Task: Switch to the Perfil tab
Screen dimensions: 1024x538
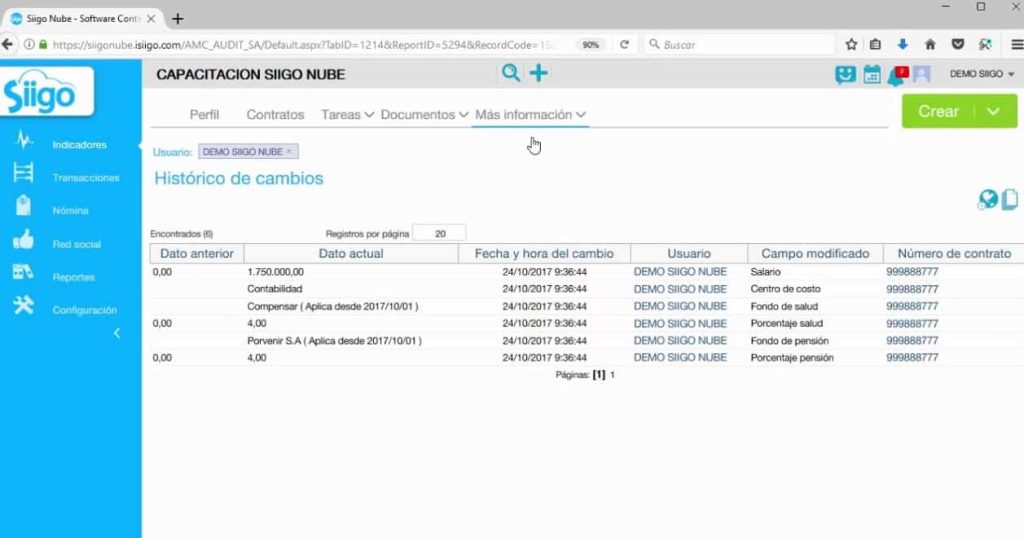Action: click(204, 114)
